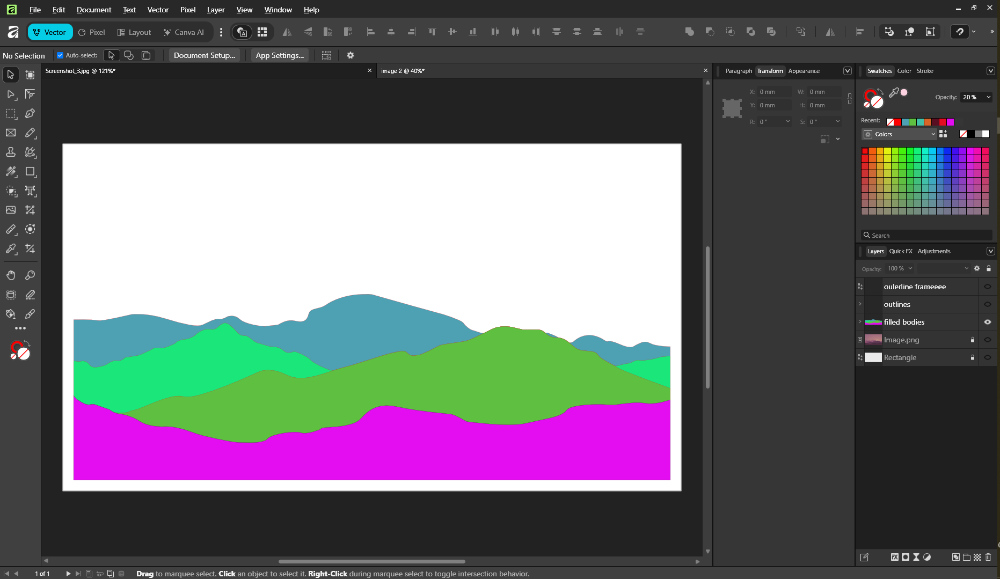Expand the filled bodies layer group

(x=860, y=322)
